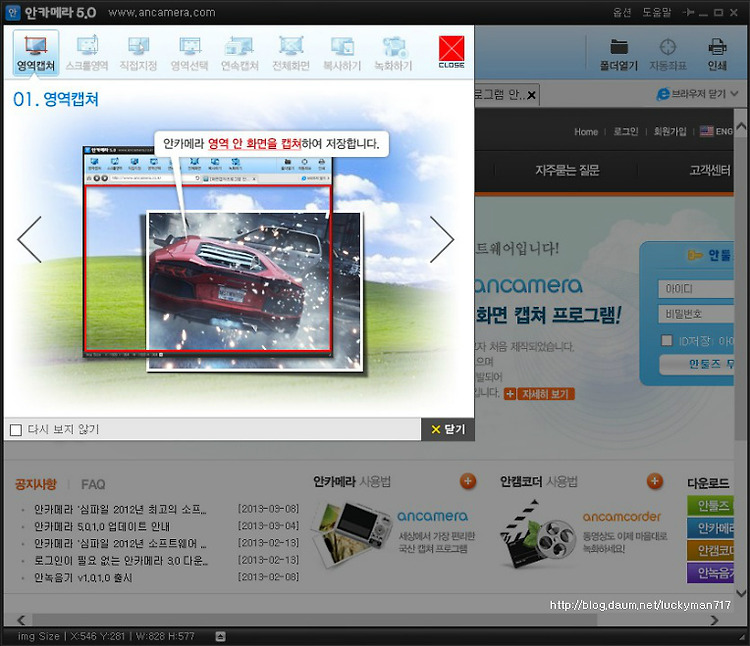Close the browser tab with X

pos(531,95)
